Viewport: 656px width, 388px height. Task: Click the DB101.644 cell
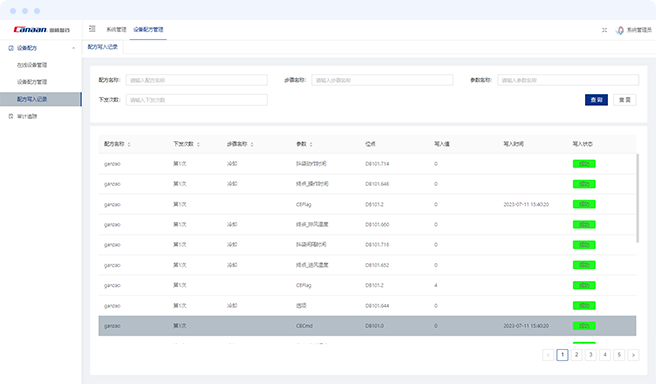pos(377,306)
